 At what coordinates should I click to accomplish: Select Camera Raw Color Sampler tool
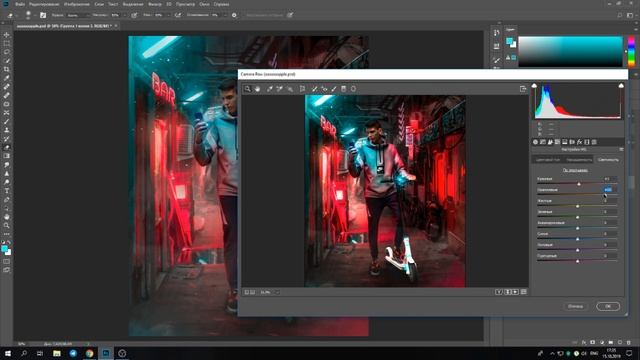[x=280, y=89]
